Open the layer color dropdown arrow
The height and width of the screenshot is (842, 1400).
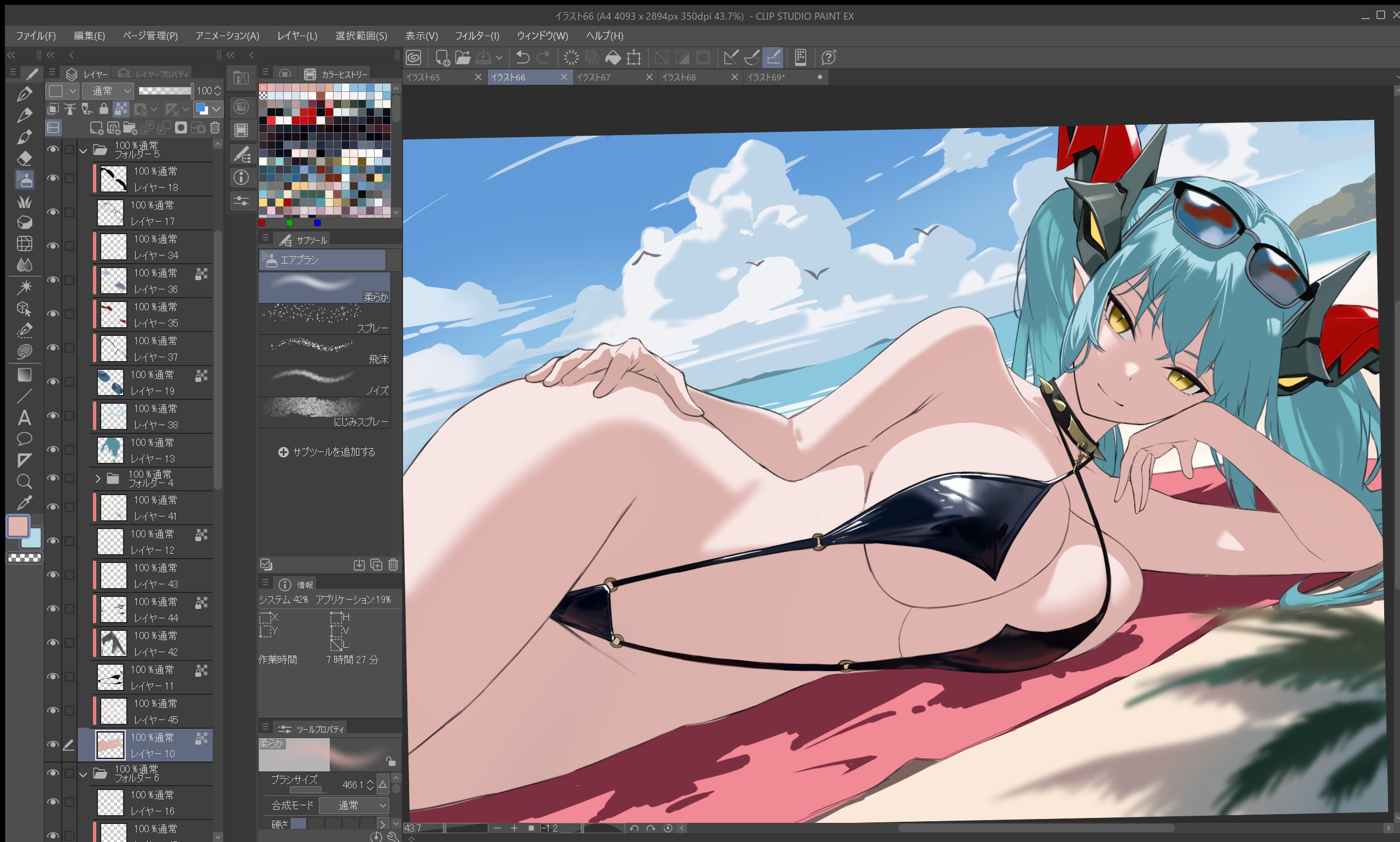click(215, 108)
